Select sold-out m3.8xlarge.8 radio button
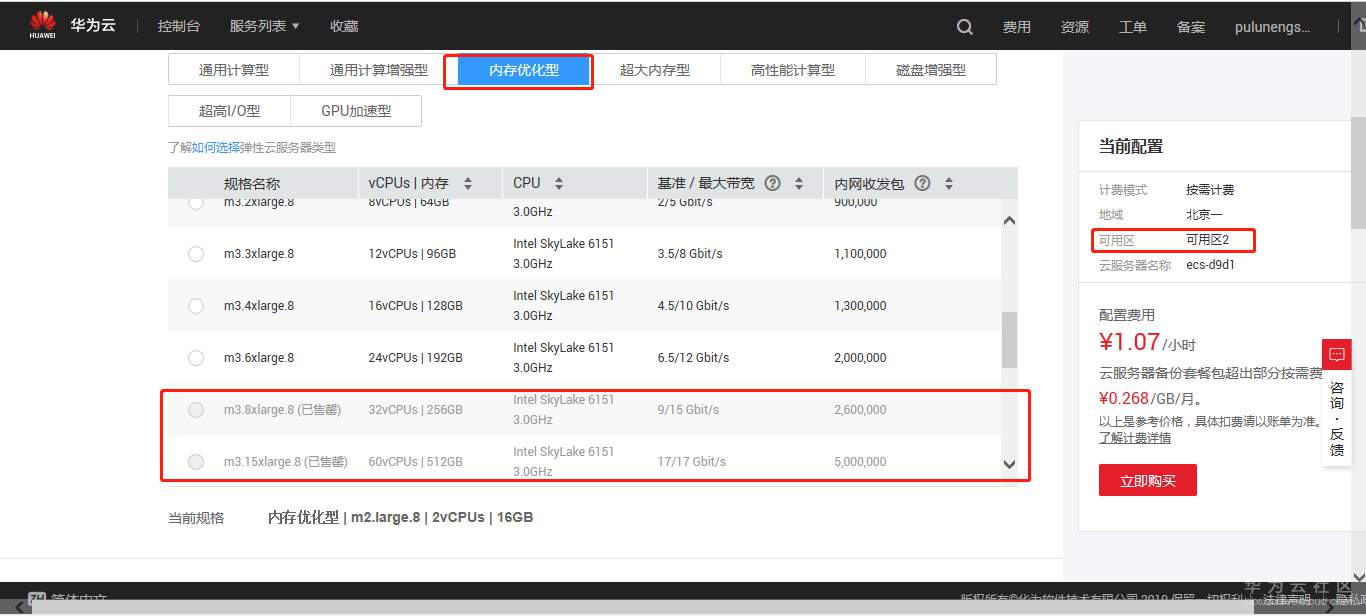Screen dimensions: 1366x616 pos(196,410)
